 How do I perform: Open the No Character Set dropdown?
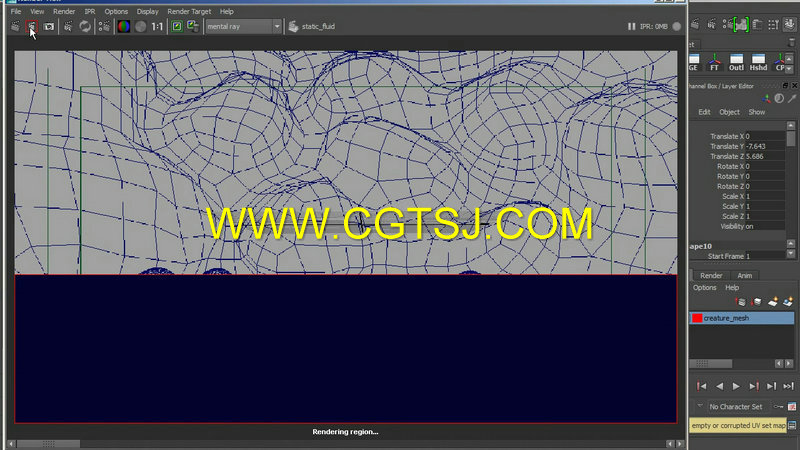click(x=735, y=407)
